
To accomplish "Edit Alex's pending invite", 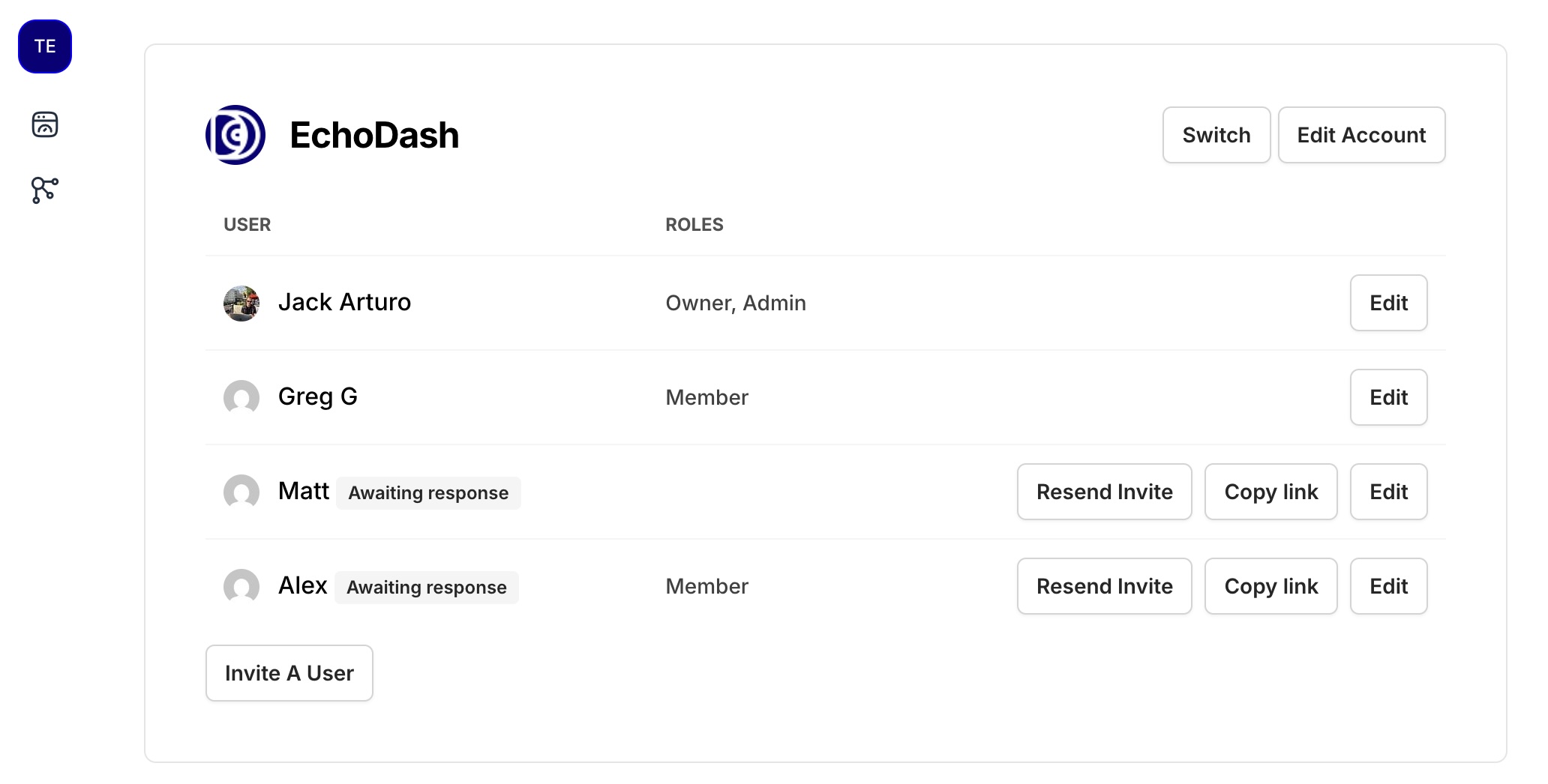I will [1387, 586].
